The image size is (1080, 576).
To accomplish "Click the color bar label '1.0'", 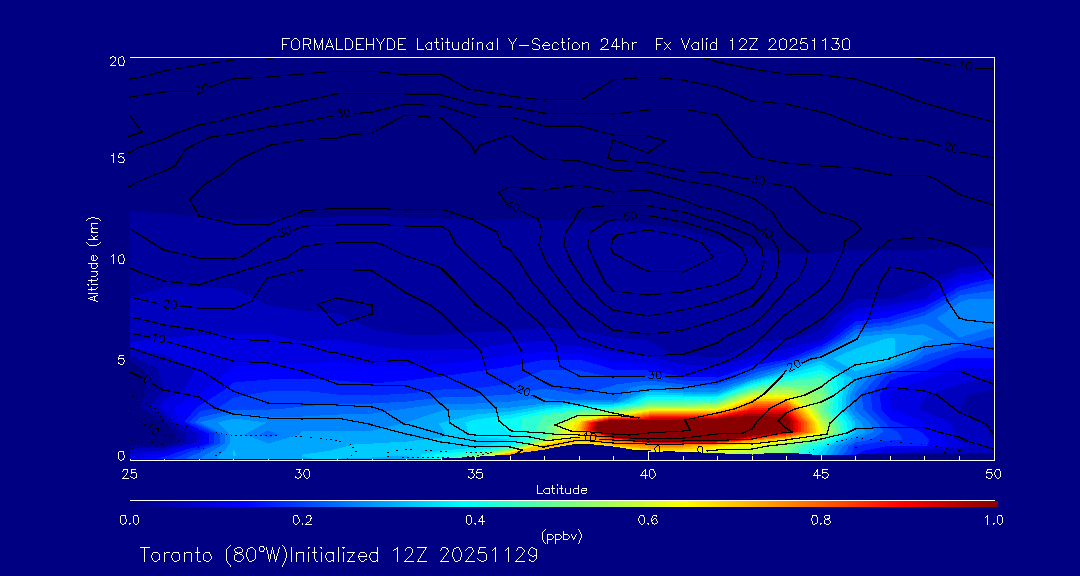I will (x=993, y=520).
